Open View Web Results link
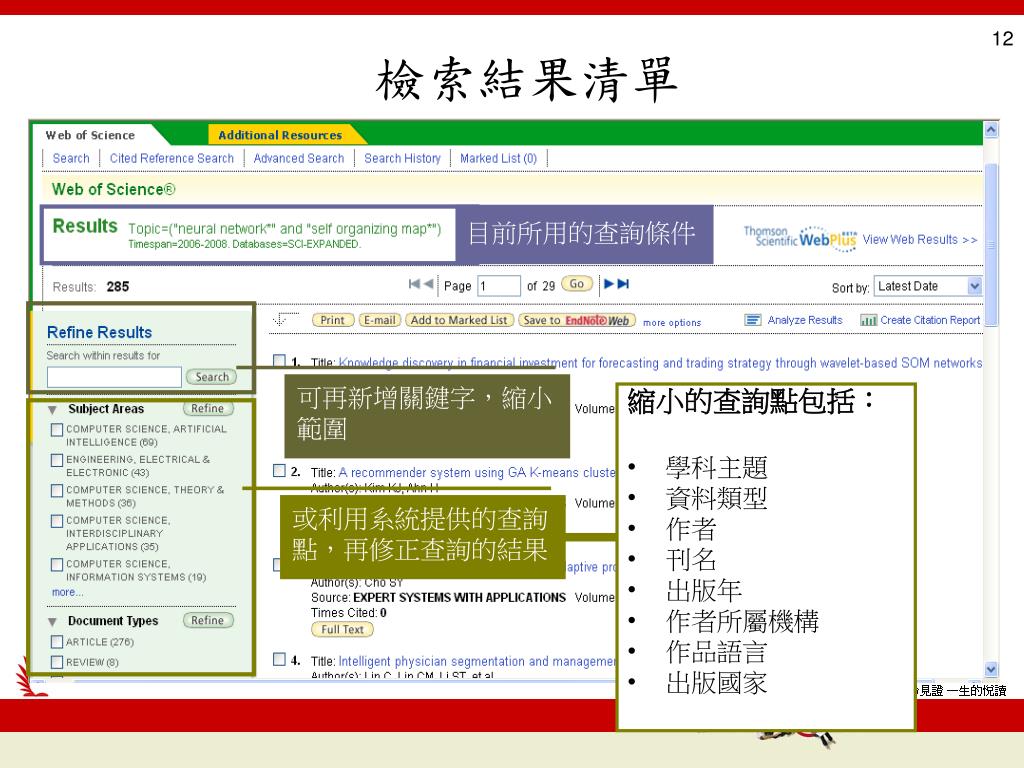The image size is (1024, 768). tap(920, 240)
